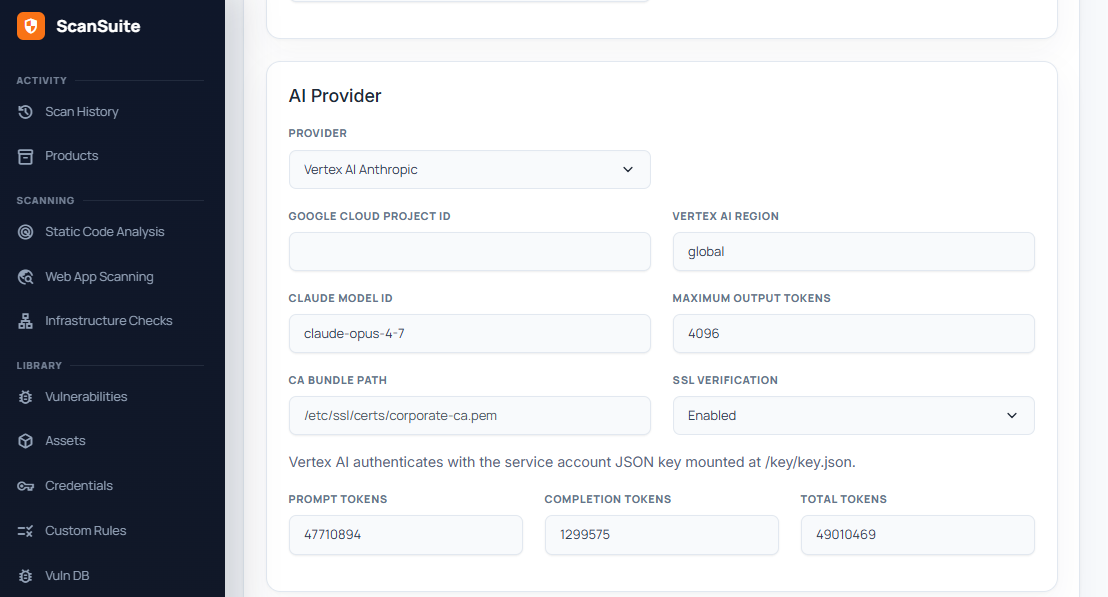Click the Provider dropdown chevron arrow

627,170
